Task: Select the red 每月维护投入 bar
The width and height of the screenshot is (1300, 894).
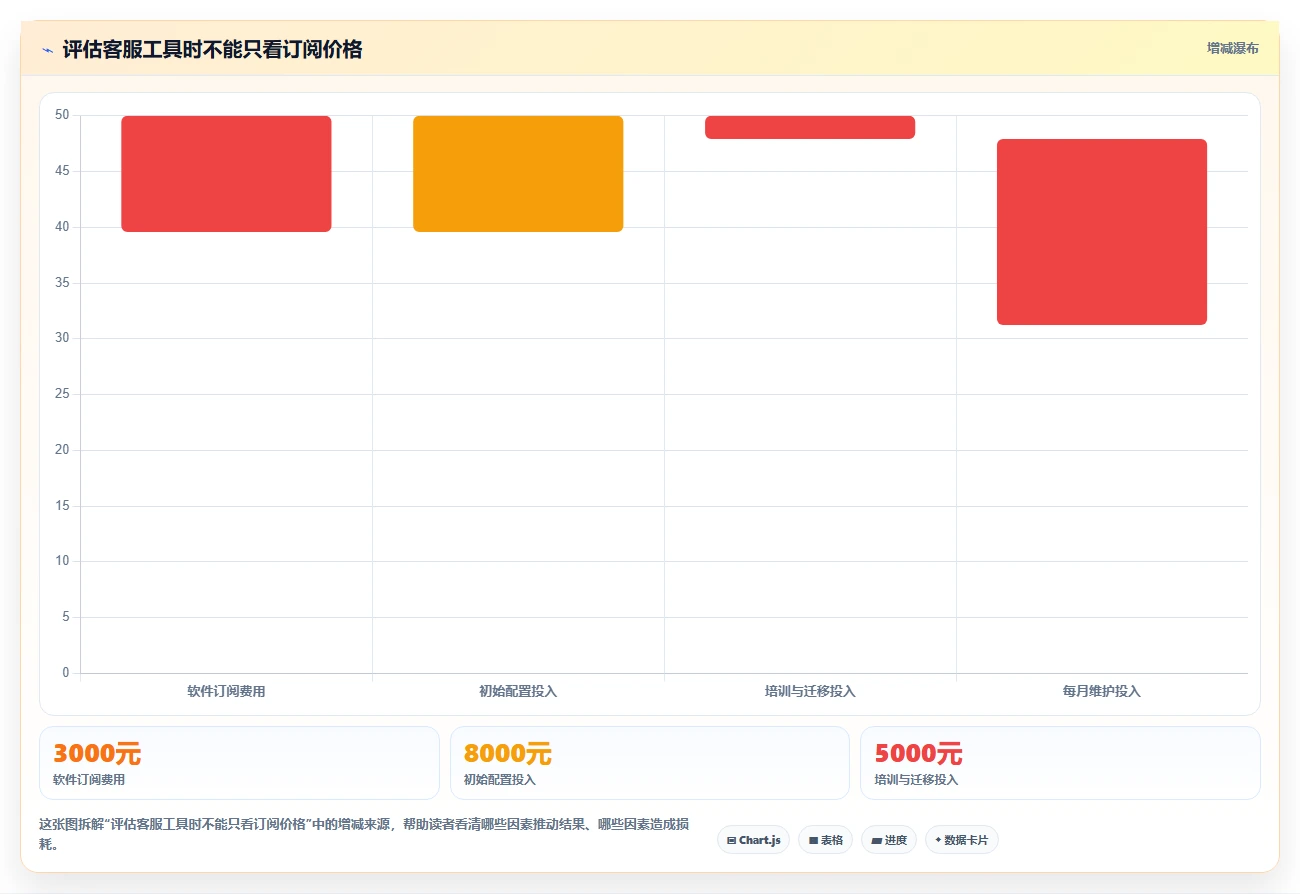Action: coord(1102,232)
